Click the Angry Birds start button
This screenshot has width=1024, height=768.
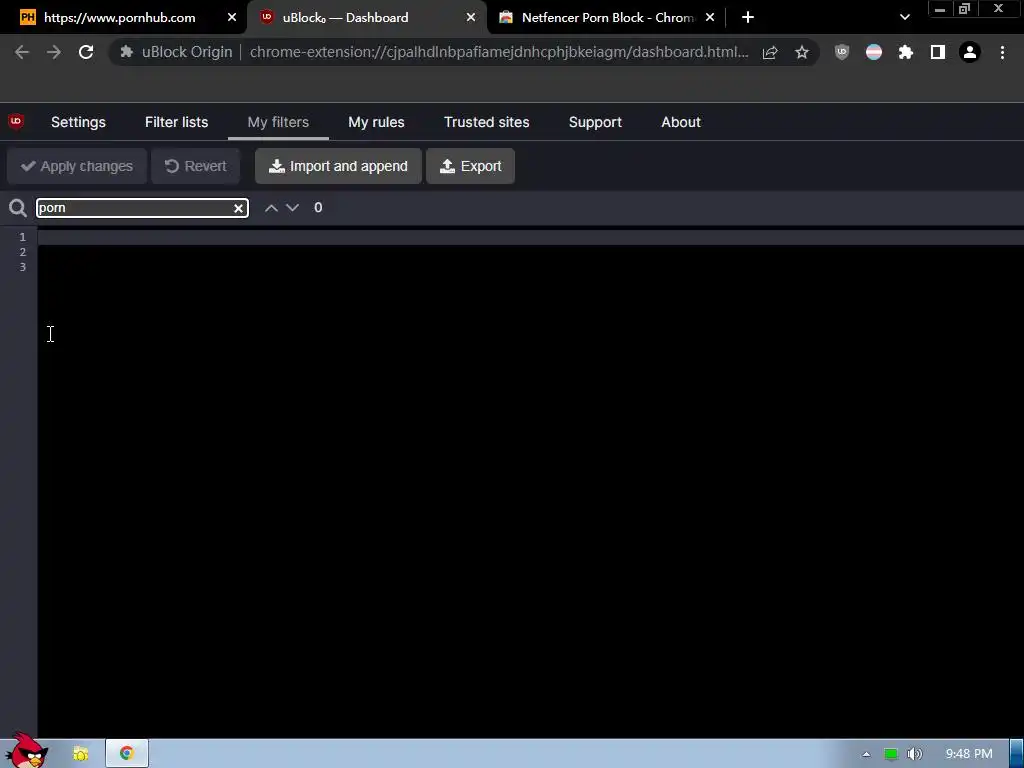(x=27, y=750)
